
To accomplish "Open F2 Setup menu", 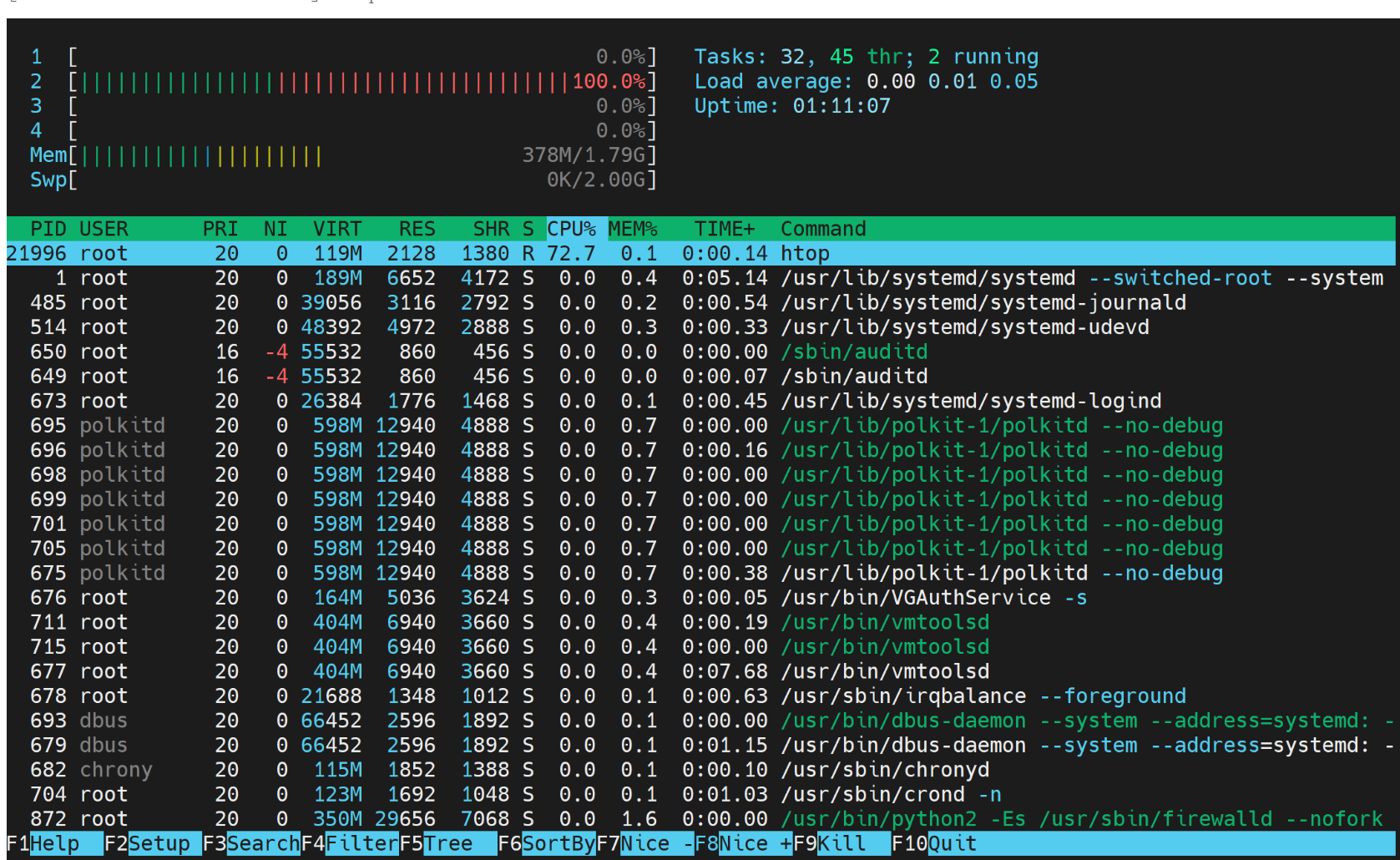I will tap(159, 844).
